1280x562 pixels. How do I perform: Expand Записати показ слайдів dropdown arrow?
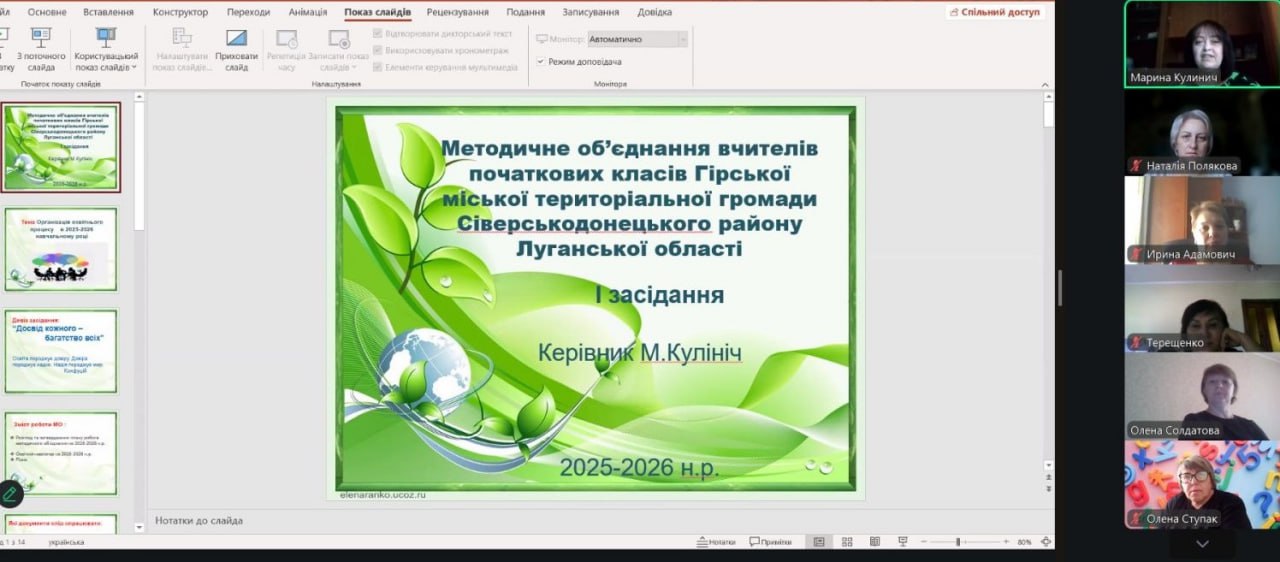pyautogui.click(x=356, y=67)
